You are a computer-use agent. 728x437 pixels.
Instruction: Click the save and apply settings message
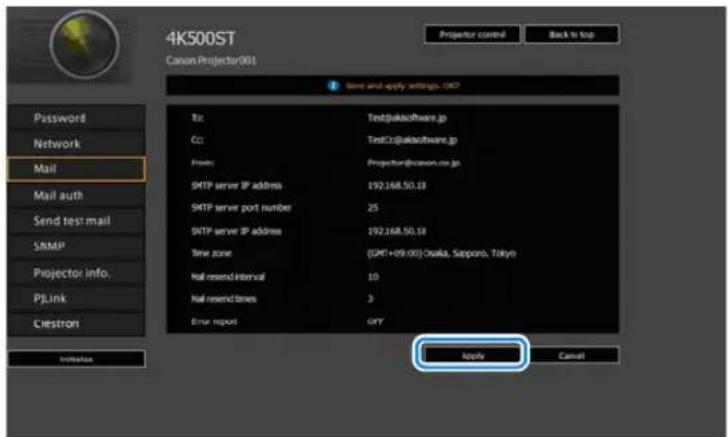403,86
